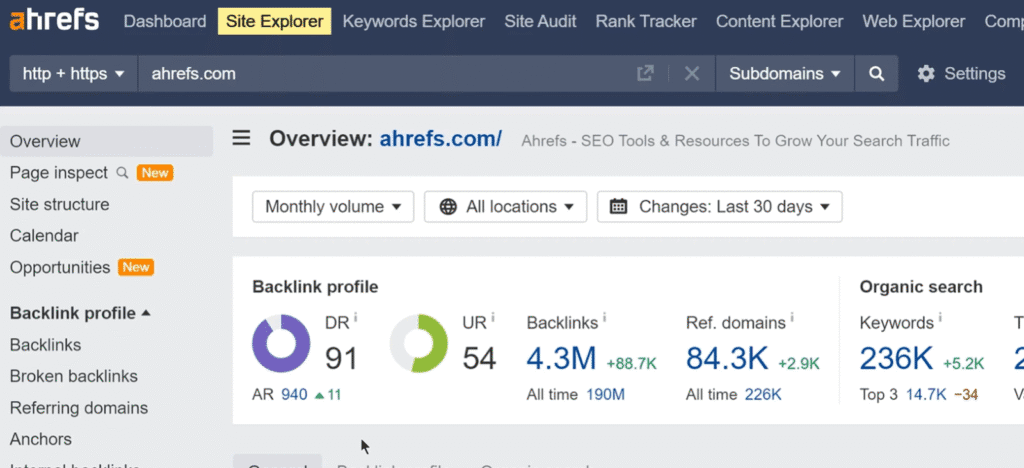Toggle the hamburger sidebar menu icon
This screenshot has height=468, width=1024.
(x=242, y=138)
